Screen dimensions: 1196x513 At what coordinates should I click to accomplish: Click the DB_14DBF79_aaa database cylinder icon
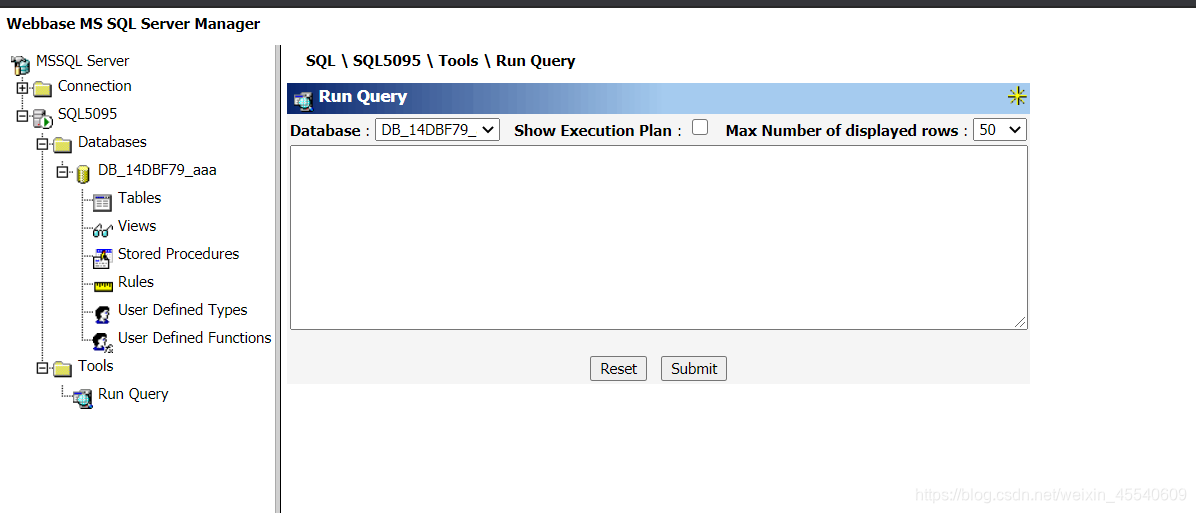(x=83, y=173)
